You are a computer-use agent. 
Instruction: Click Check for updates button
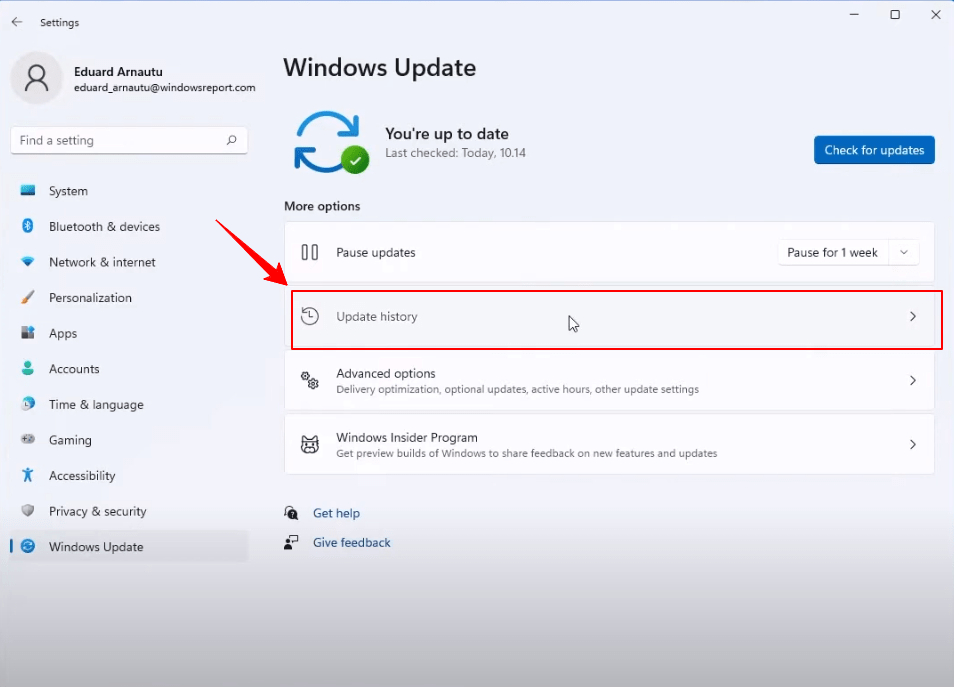pos(874,150)
